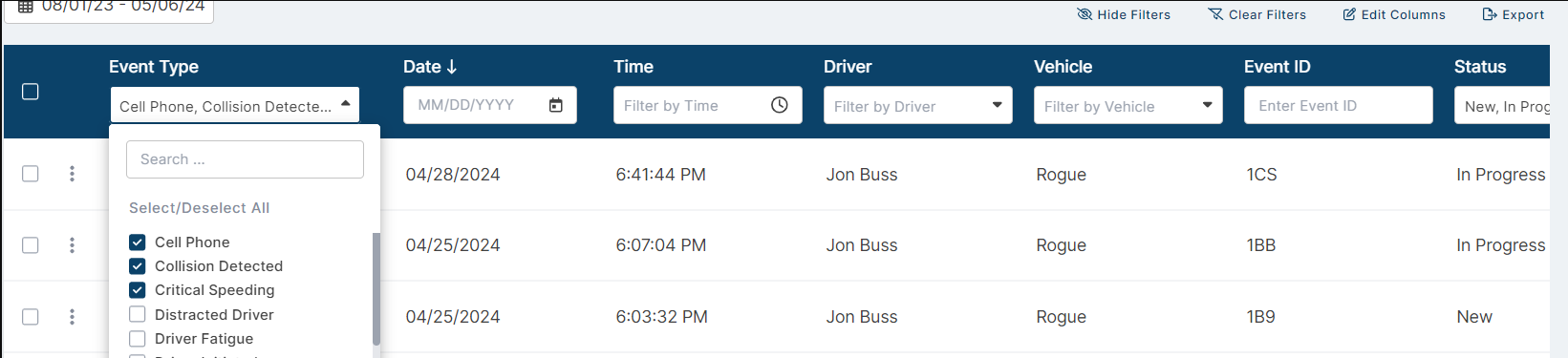
Task: Check the Distracted Driver option
Action: (138, 314)
